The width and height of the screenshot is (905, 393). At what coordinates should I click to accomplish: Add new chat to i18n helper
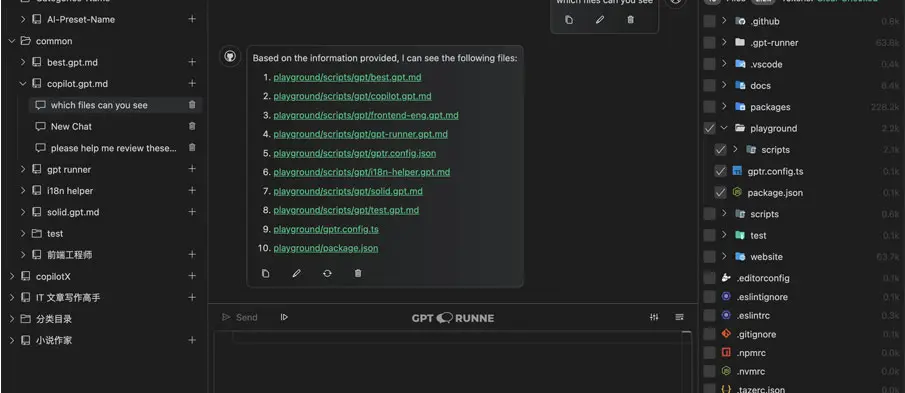point(192,190)
